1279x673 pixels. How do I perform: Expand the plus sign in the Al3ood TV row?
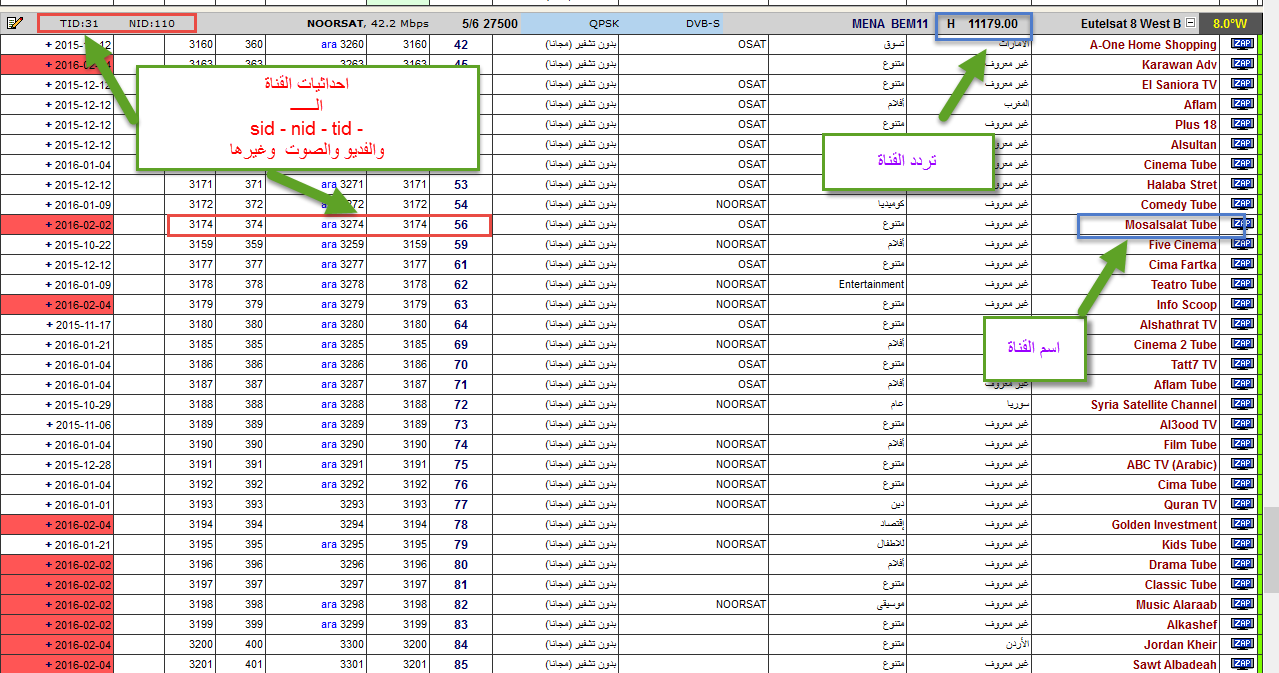click(x=48, y=425)
